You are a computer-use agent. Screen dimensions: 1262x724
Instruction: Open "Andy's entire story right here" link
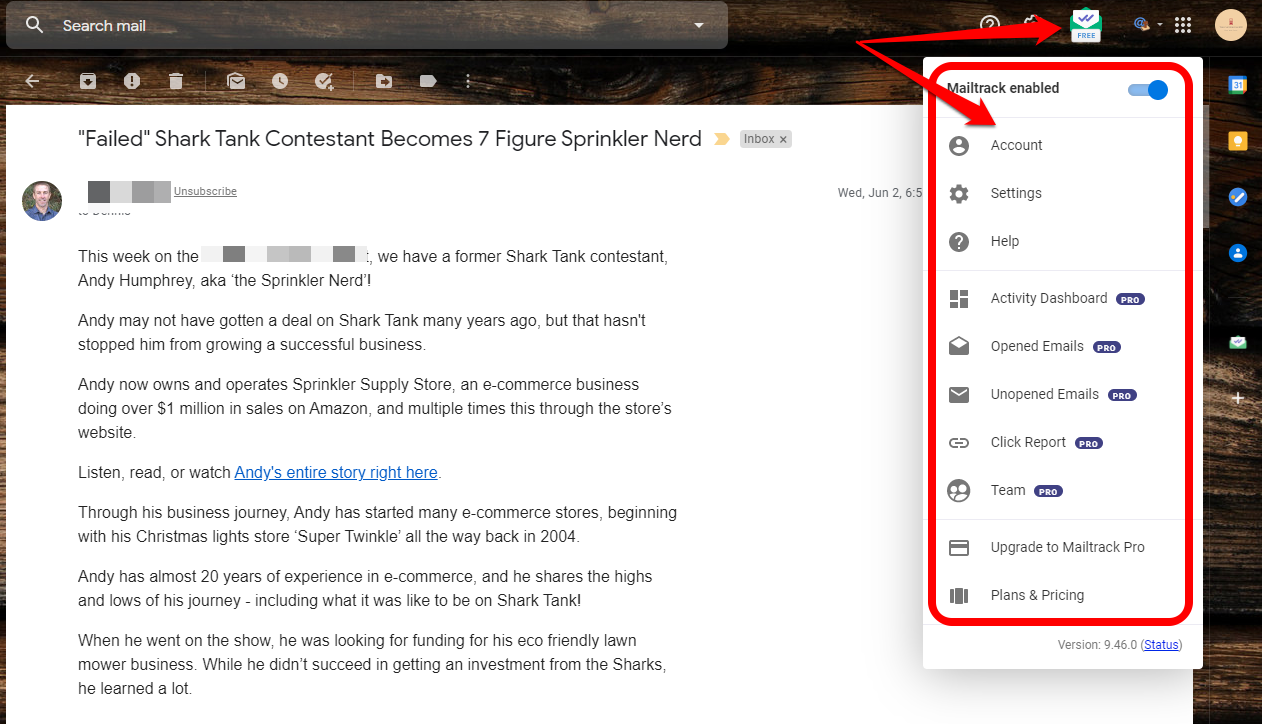coord(336,472)
